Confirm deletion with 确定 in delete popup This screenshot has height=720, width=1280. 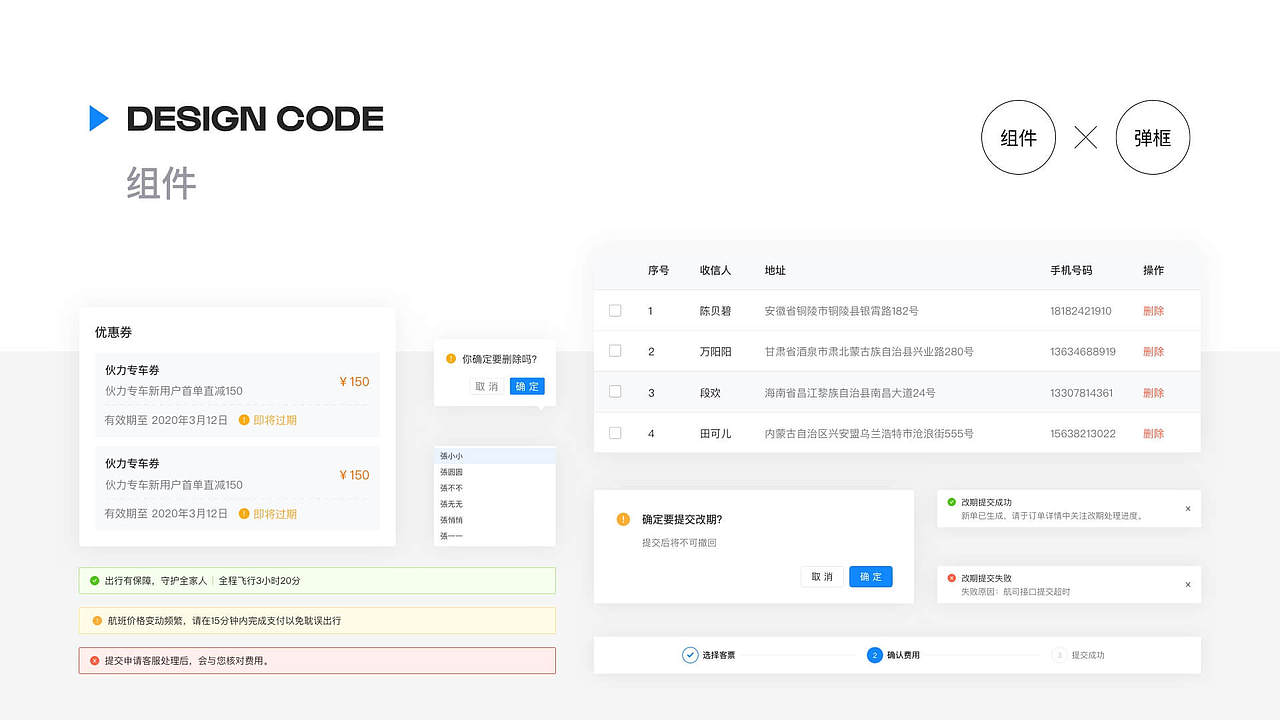coord(527,386)
